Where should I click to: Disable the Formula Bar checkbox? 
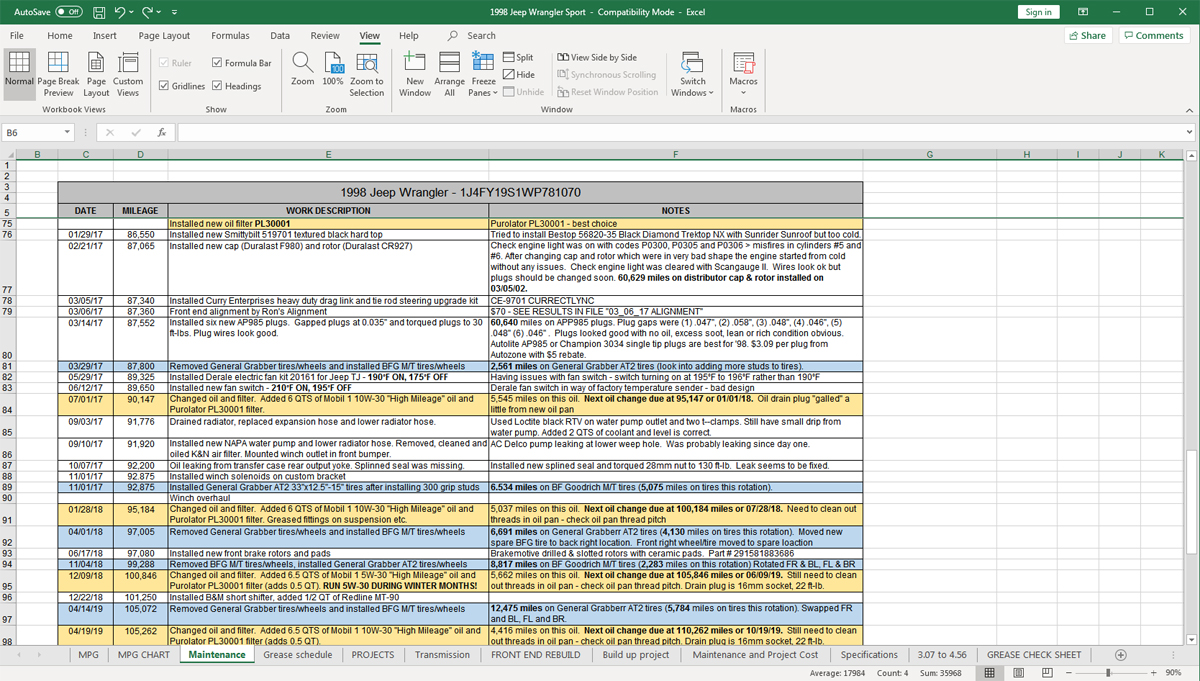pyautogui.click(x=216, y=63)
